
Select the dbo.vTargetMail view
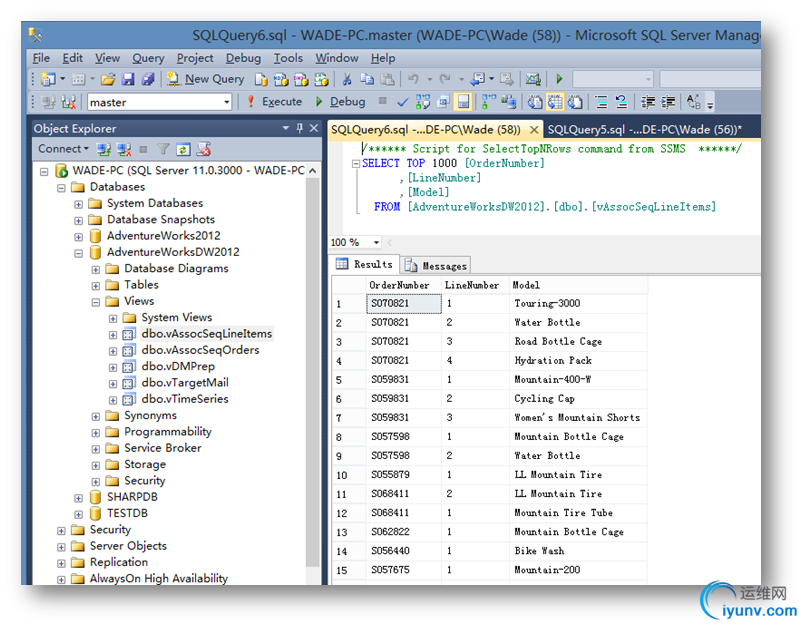tap(185, 383)
